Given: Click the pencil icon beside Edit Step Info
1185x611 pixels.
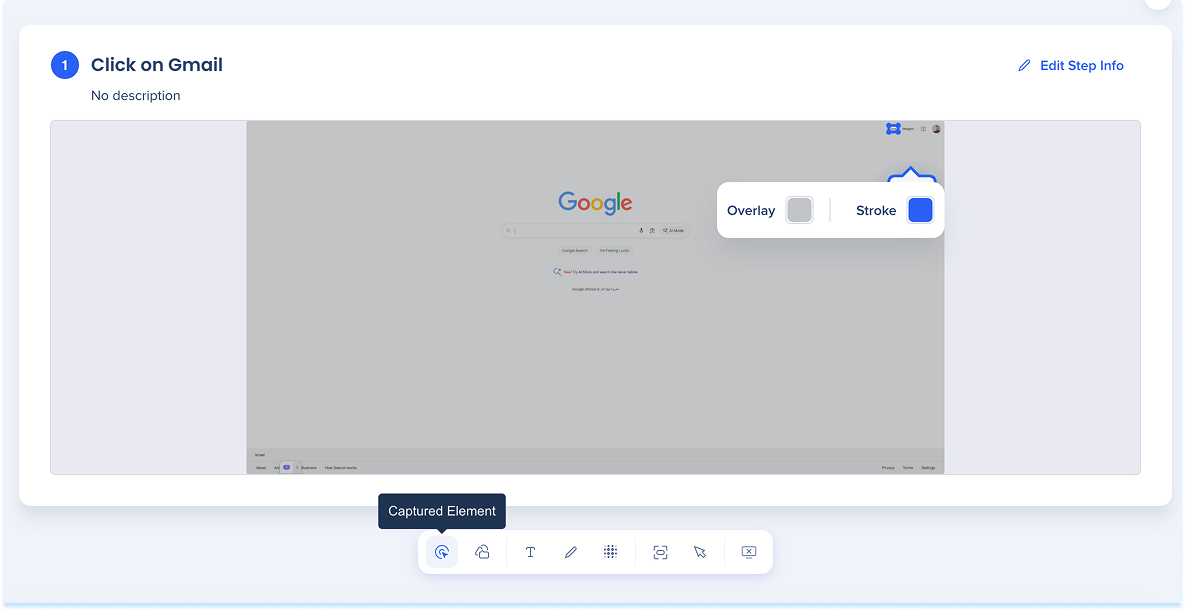Looking at the screenshot, I should pos(1024,66).
